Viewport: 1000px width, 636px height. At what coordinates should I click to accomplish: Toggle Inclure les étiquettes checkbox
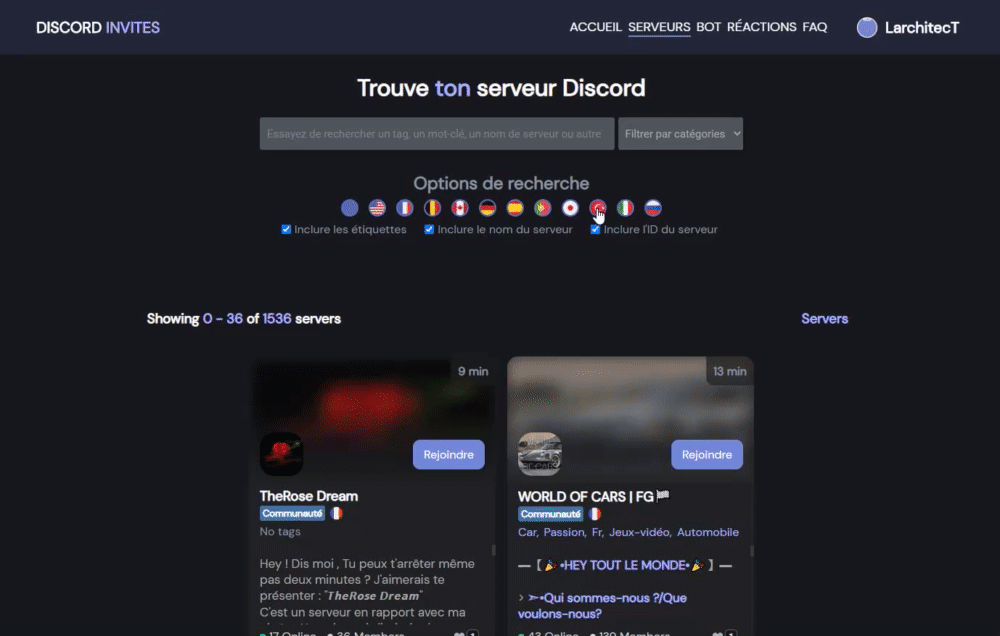click(286, 230)
